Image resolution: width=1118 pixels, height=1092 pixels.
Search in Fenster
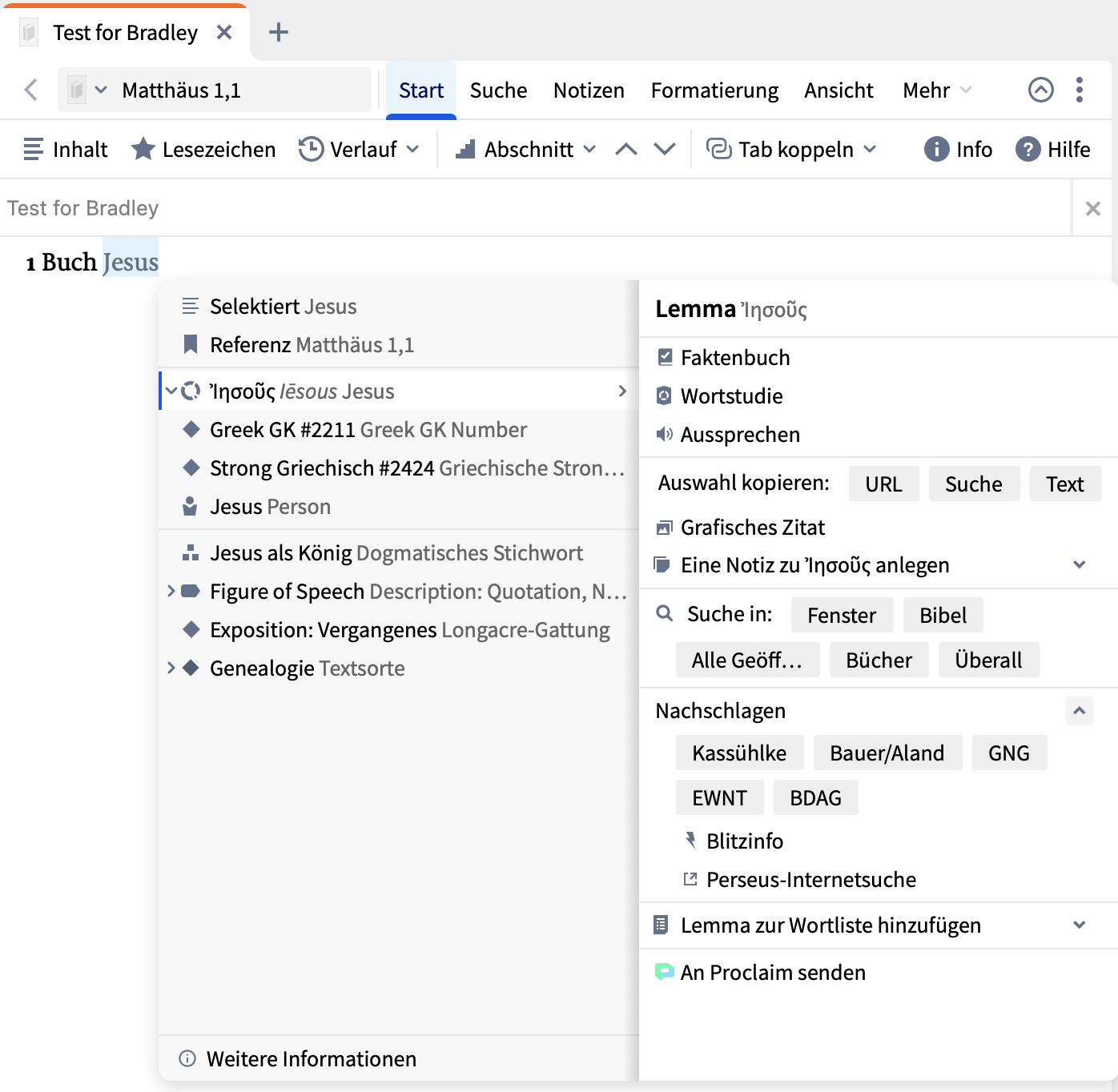point(842,616)
